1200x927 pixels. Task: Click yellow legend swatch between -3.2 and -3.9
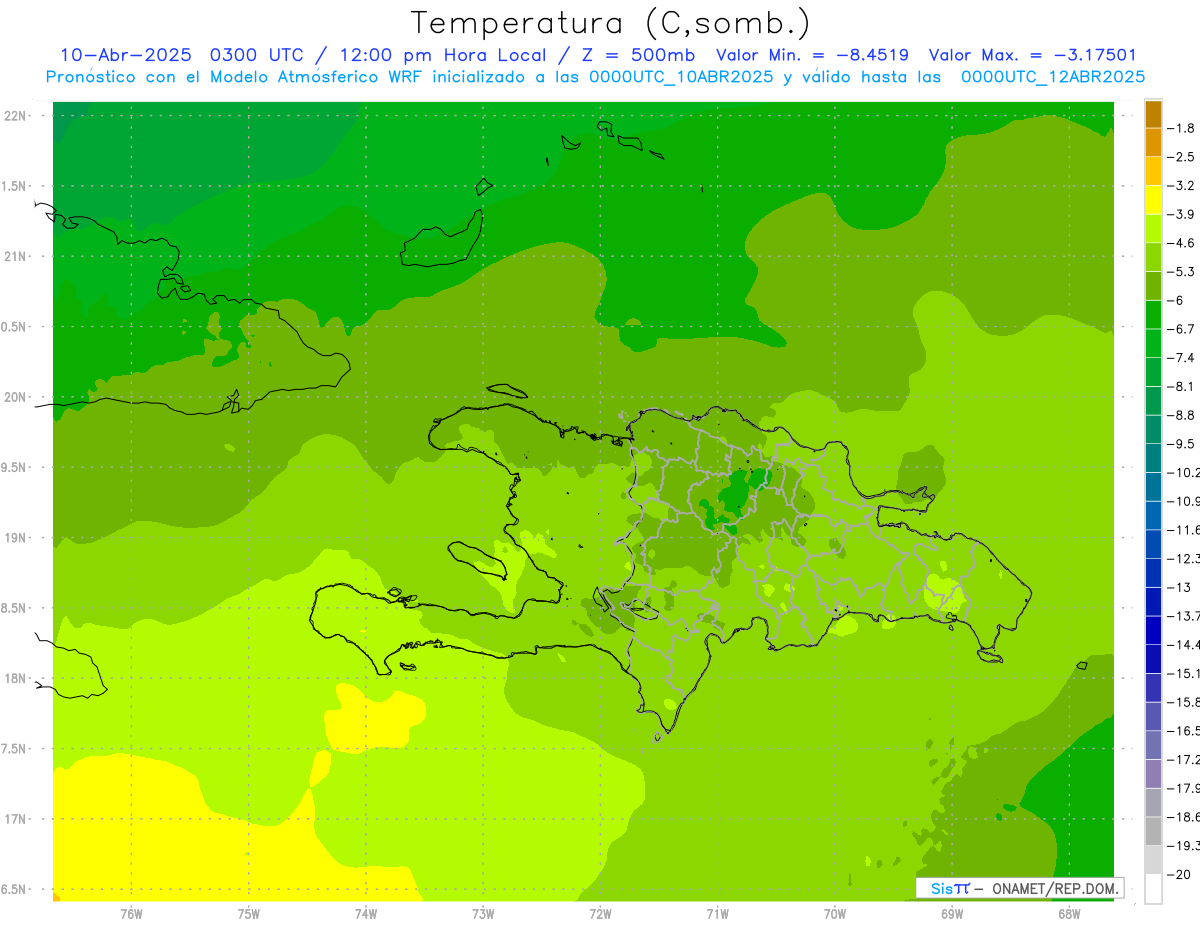click(x=1153, y=200)
